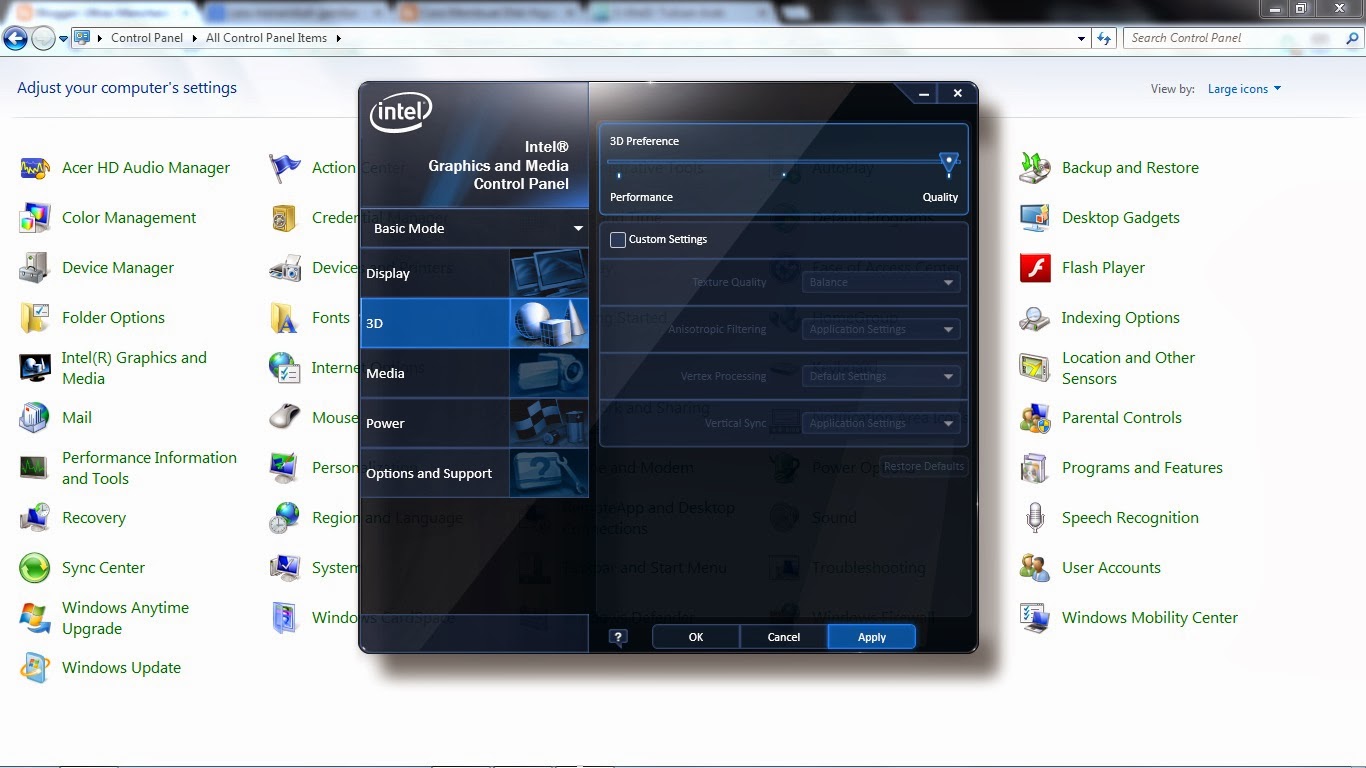
Task: Open the Texture Quality dropdown
Action: coord(880,282)
